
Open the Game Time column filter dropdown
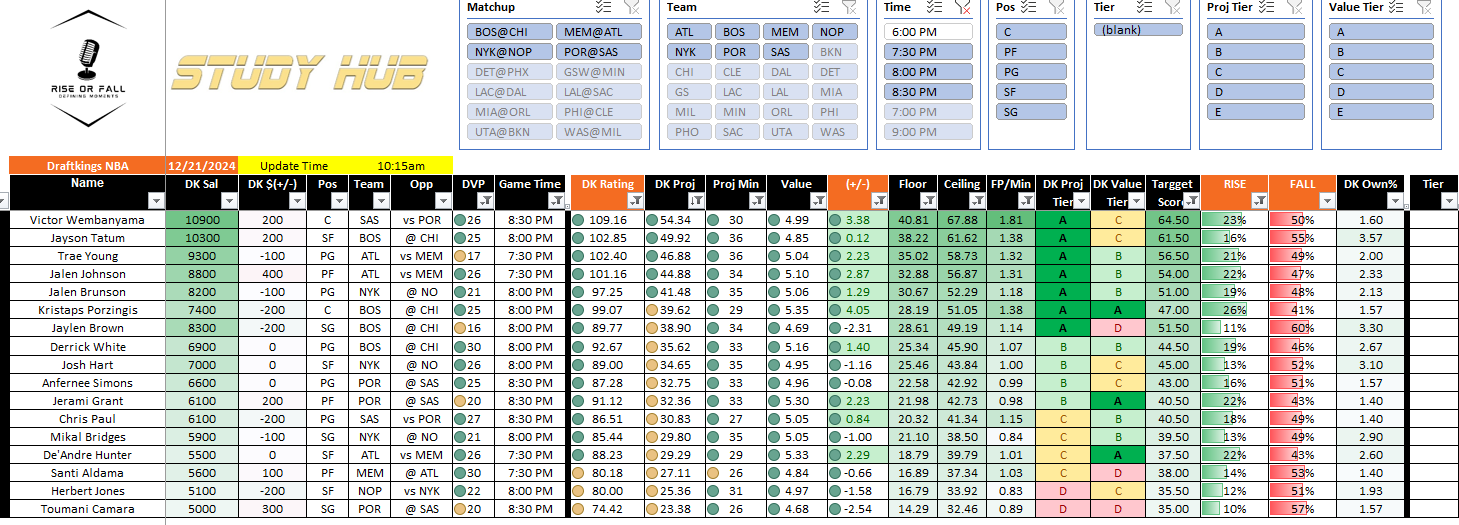coord(555,201)
